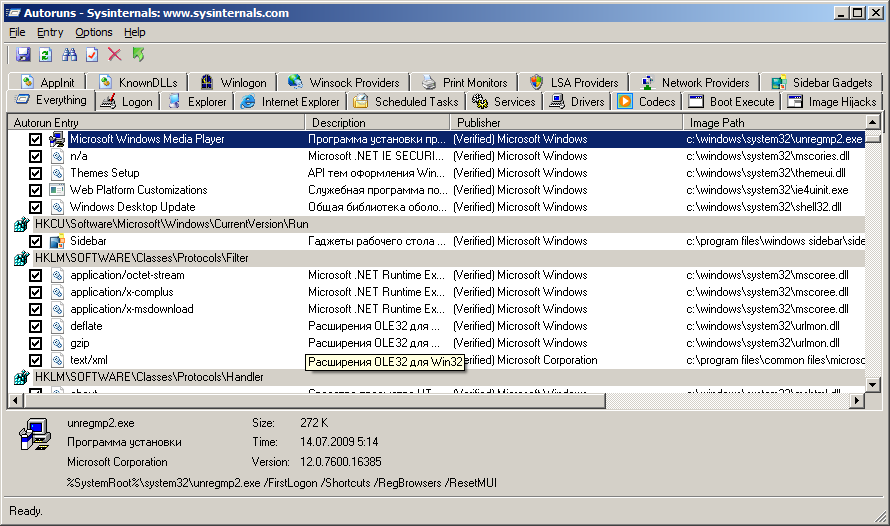Click the vertical scrollbar down arrow
Viewport: 890px width, 526px height.
(873, 385)
